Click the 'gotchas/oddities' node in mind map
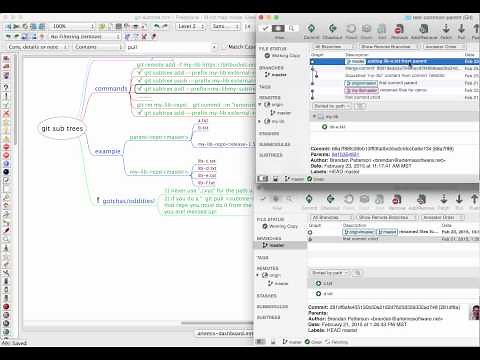480x360 pixels. 128,201
